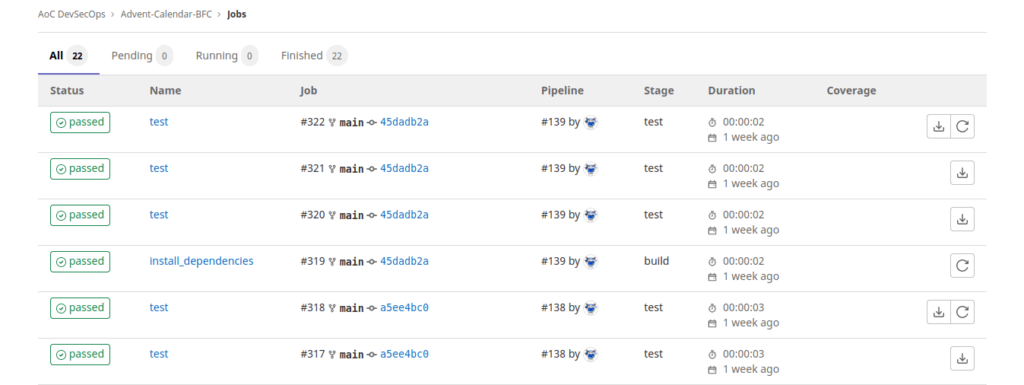Retry the install_dependencies job #319

[962, 266]
